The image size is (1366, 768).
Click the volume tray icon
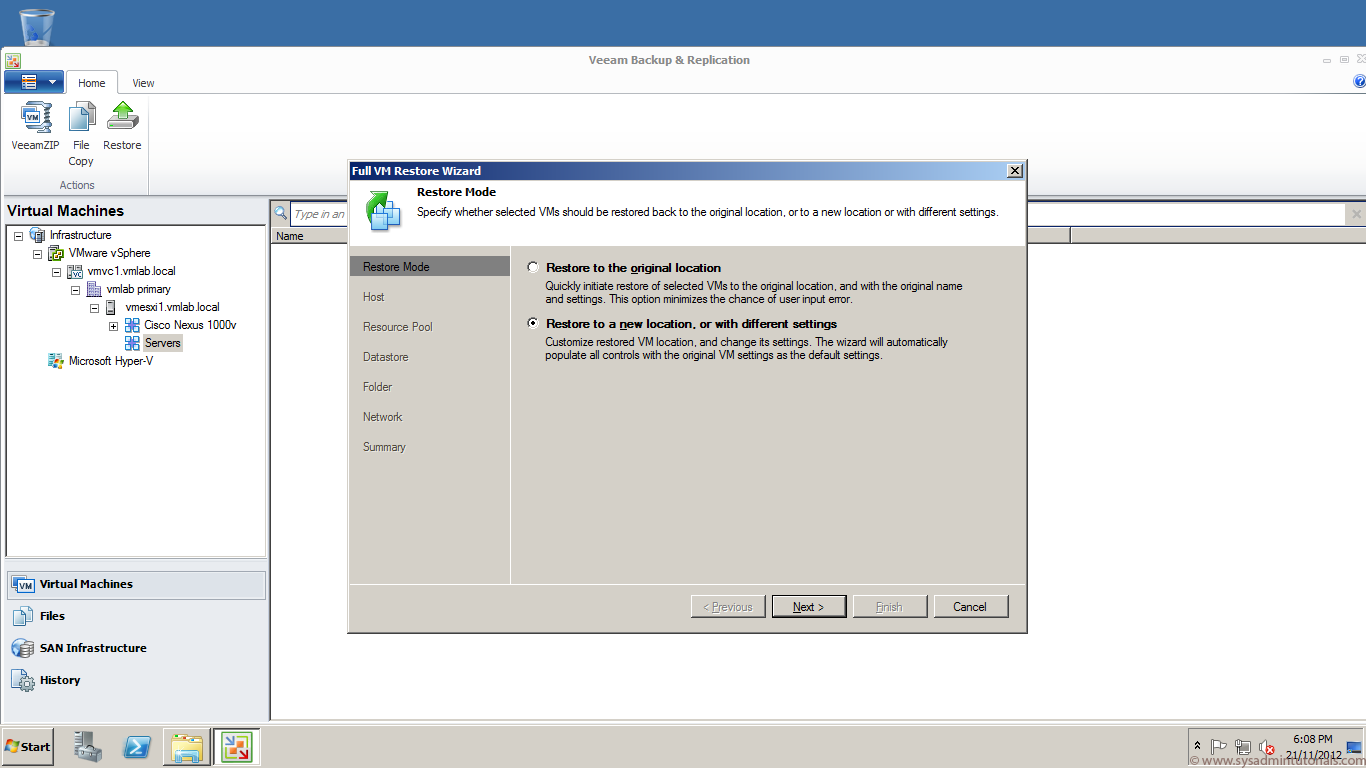pyautogui.click(x=1267, y=748)
